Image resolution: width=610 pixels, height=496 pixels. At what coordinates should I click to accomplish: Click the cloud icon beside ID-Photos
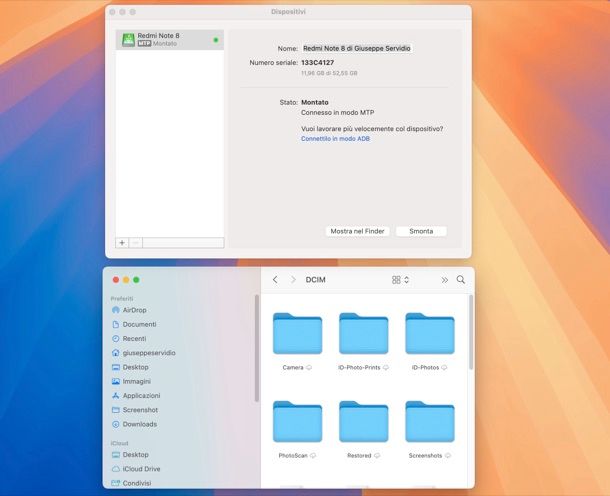[444, 368]
